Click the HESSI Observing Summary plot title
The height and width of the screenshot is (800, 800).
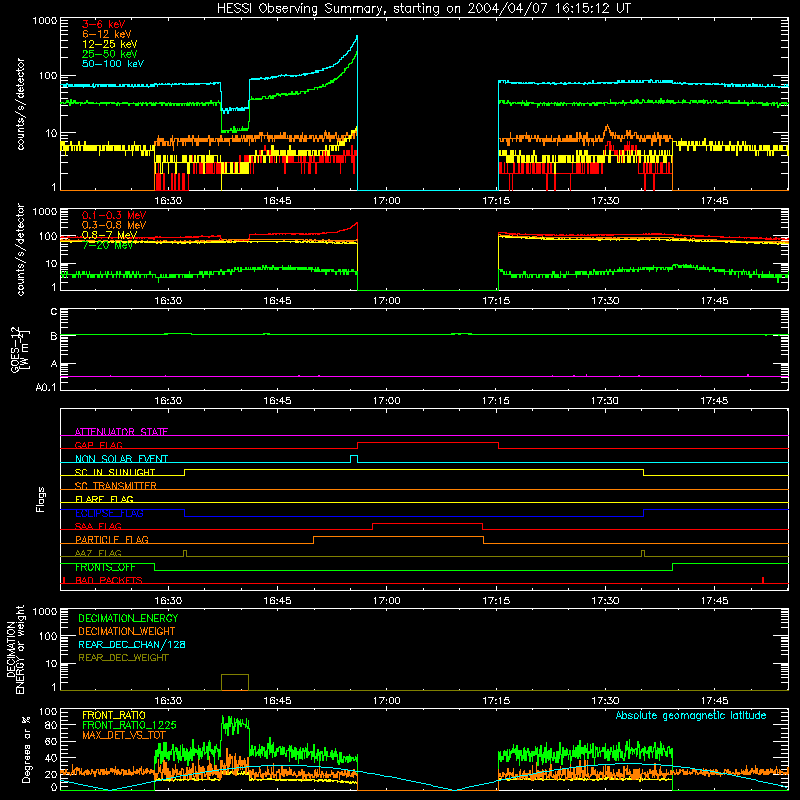424,9
